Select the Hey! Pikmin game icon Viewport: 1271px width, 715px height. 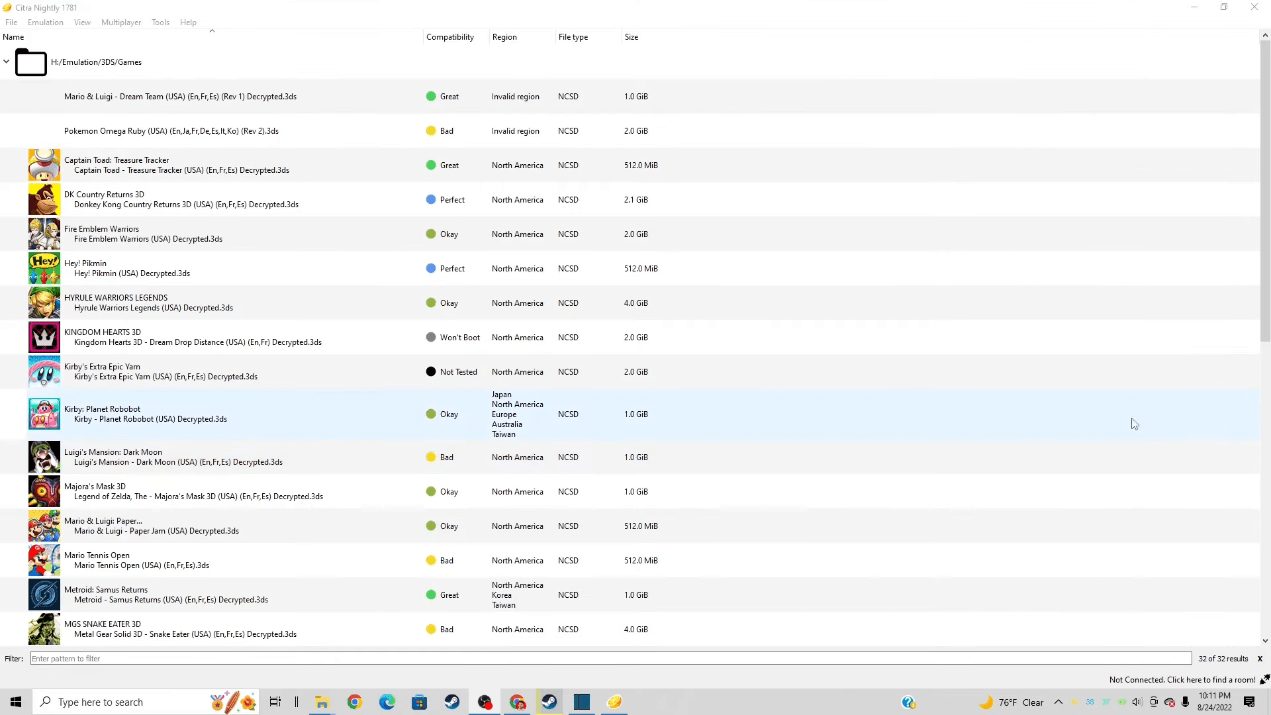pos(44,268)
